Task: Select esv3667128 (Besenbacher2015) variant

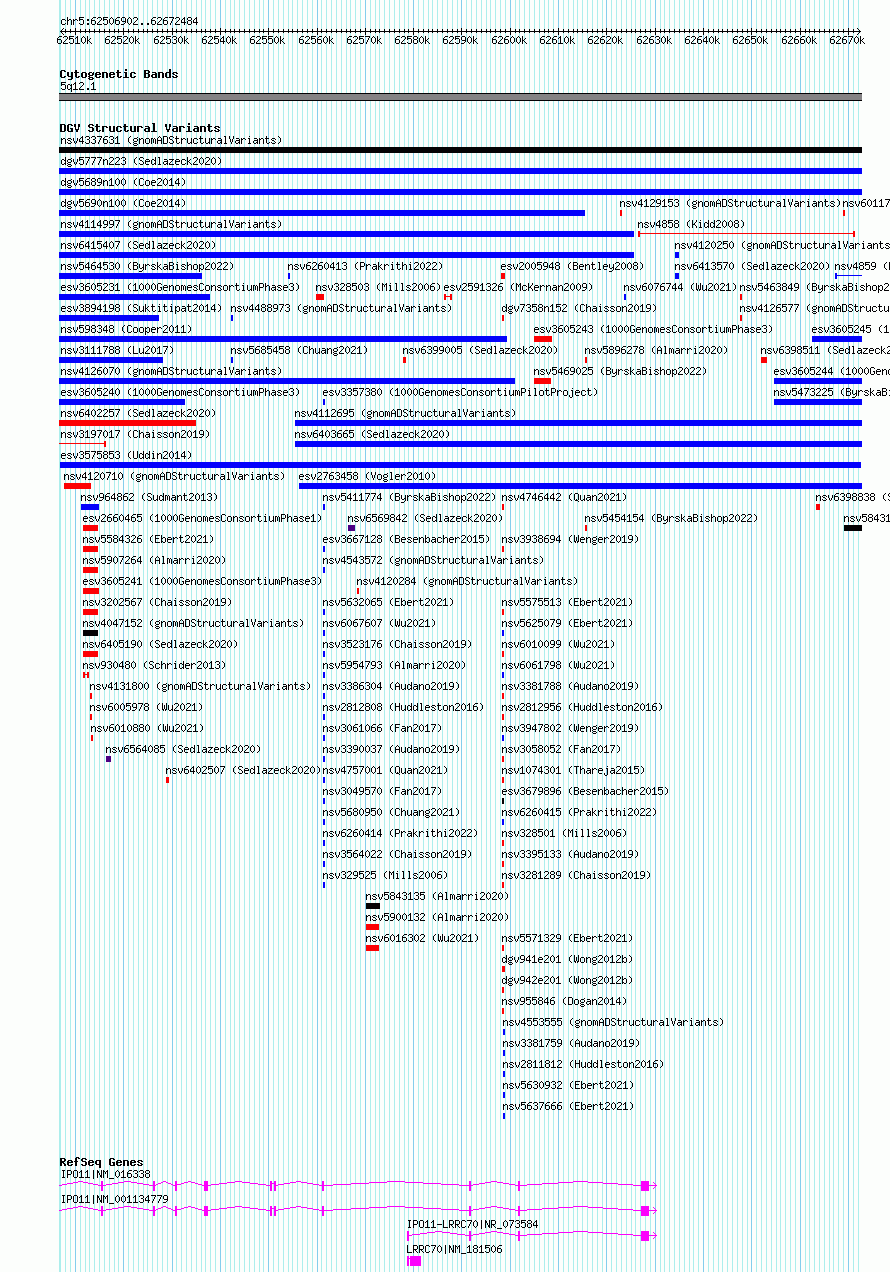Action: (406, 539)
